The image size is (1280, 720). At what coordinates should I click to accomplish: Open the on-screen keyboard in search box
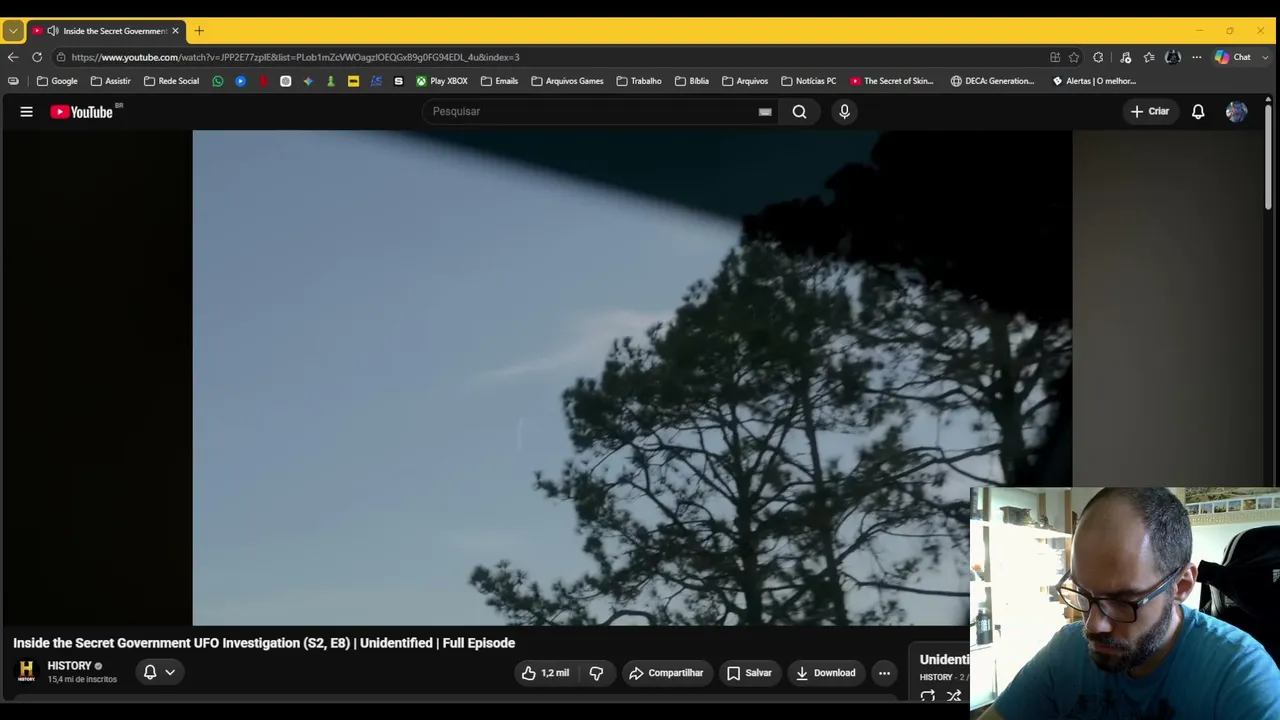pos(765,112)
